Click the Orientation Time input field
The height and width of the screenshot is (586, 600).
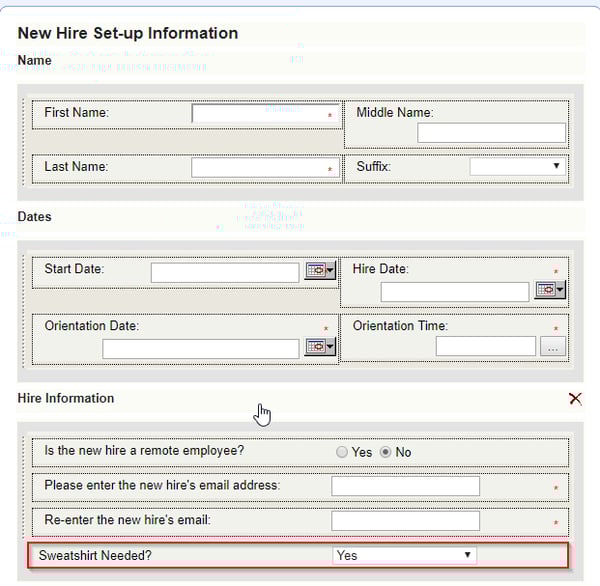[486, 346]
